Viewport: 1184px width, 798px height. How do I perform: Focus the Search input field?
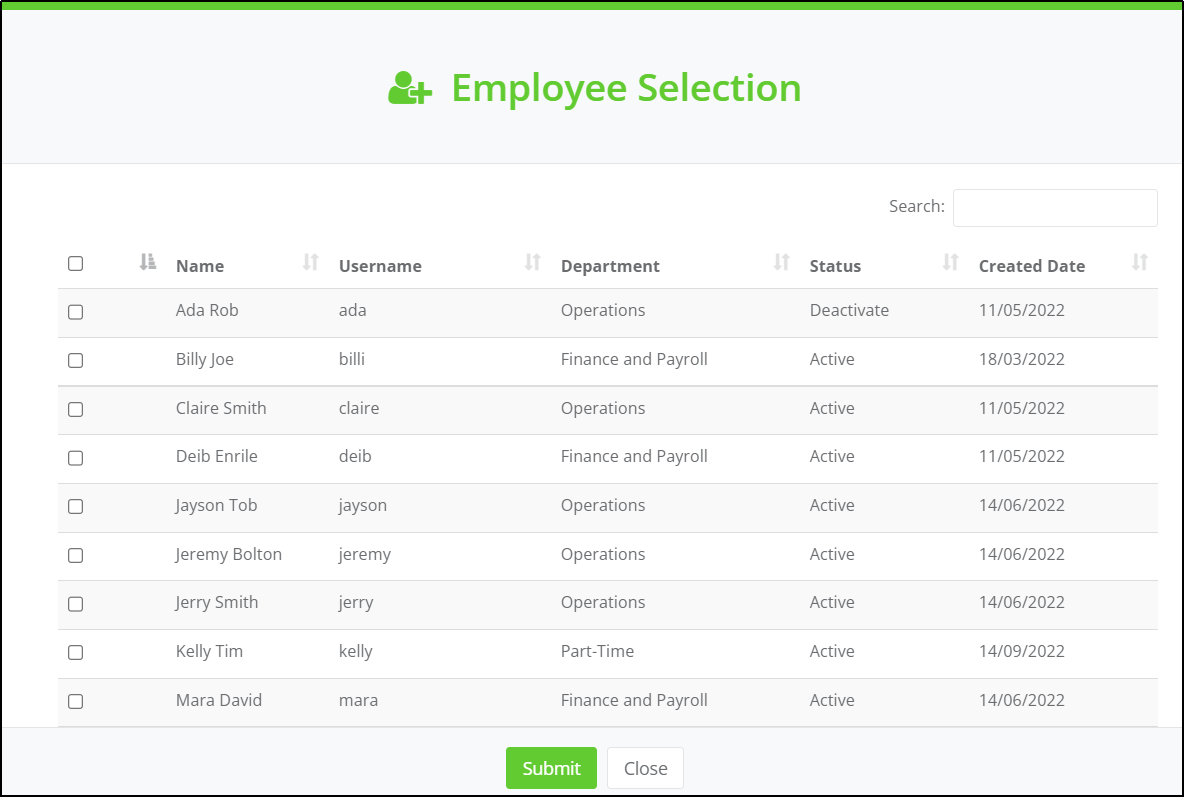pyautogui.click(x=1055, y=208)
